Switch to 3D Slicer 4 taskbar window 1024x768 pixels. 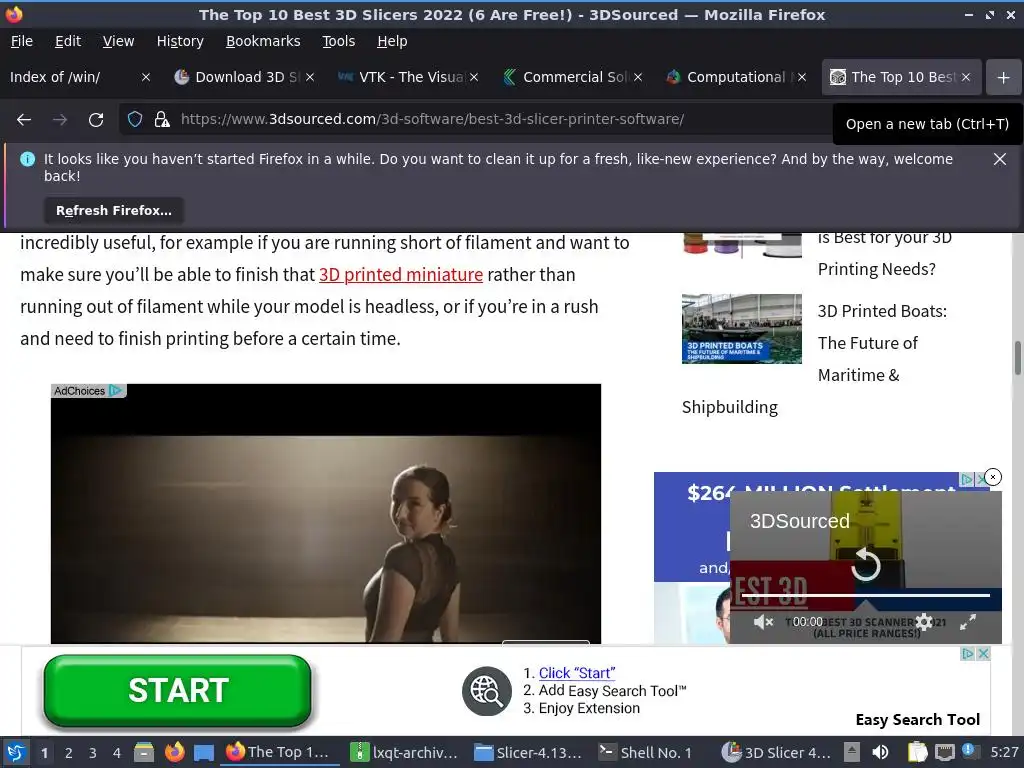[x=777, y=753]
